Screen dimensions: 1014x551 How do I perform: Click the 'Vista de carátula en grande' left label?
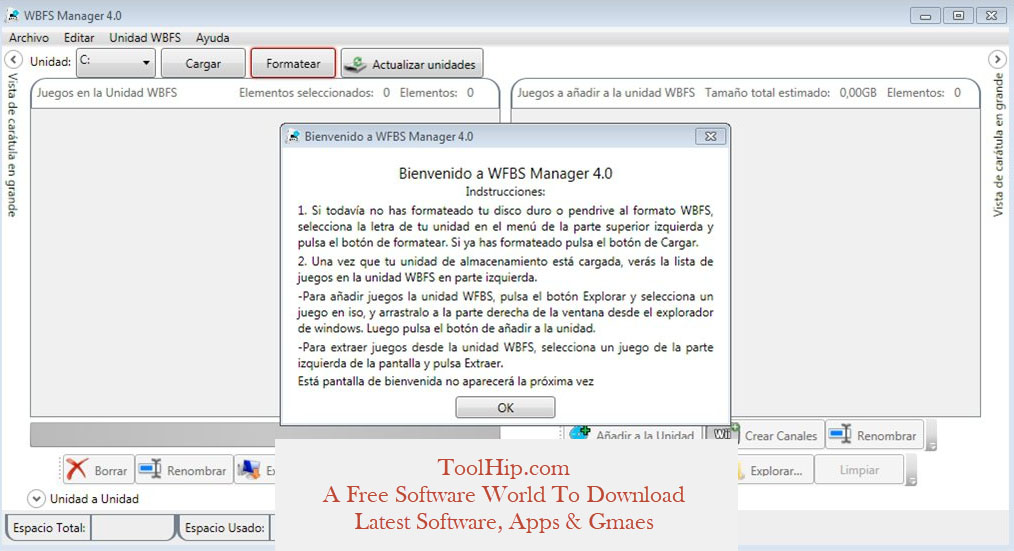(12, 145)
